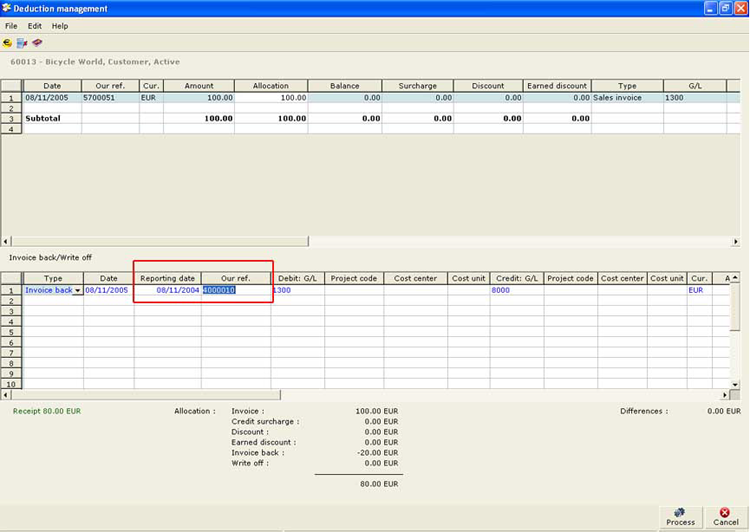Expand the Invoice back type dropdown
The image size is (750, 532).
pos(78,291)
